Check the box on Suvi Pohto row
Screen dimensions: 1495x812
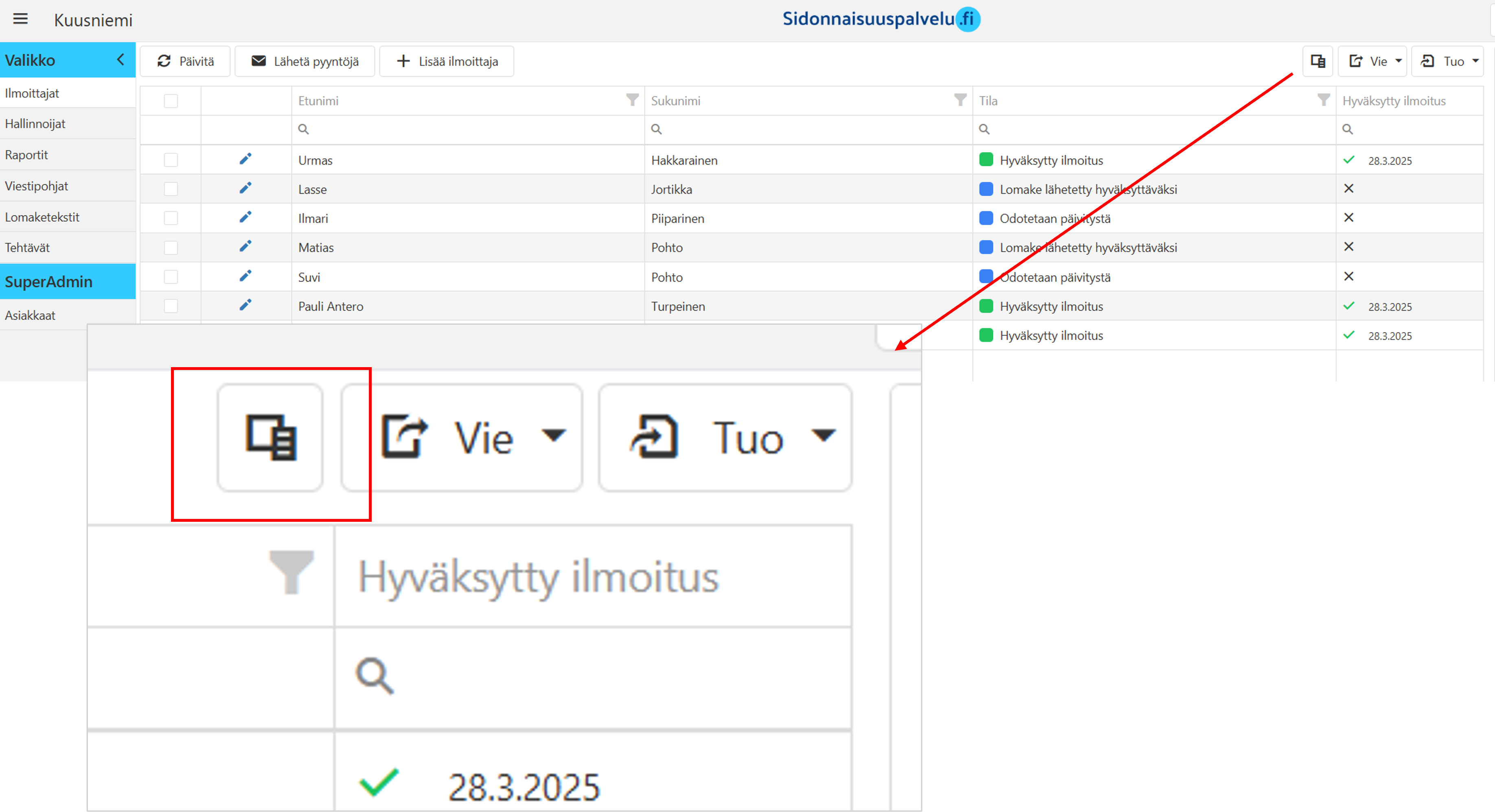pyautogui.click(x=171, y=277)
